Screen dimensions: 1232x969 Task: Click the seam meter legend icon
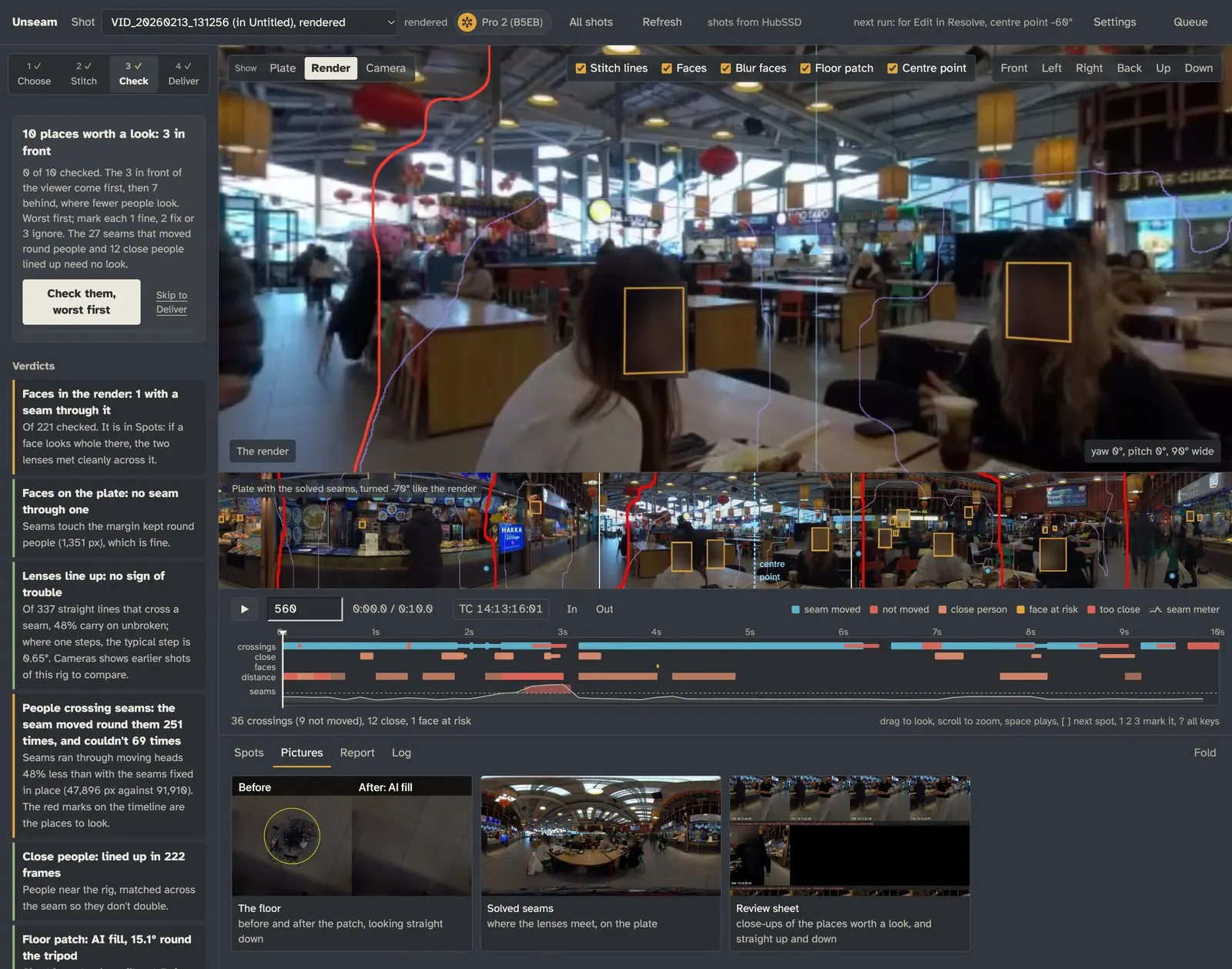point(1155,609)
